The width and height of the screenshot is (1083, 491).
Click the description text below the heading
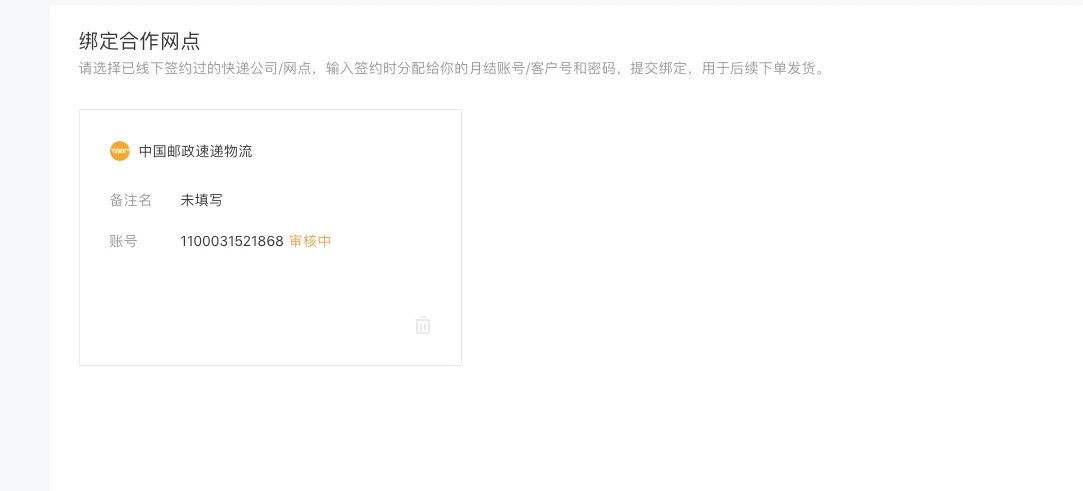[x=452, y=68]
